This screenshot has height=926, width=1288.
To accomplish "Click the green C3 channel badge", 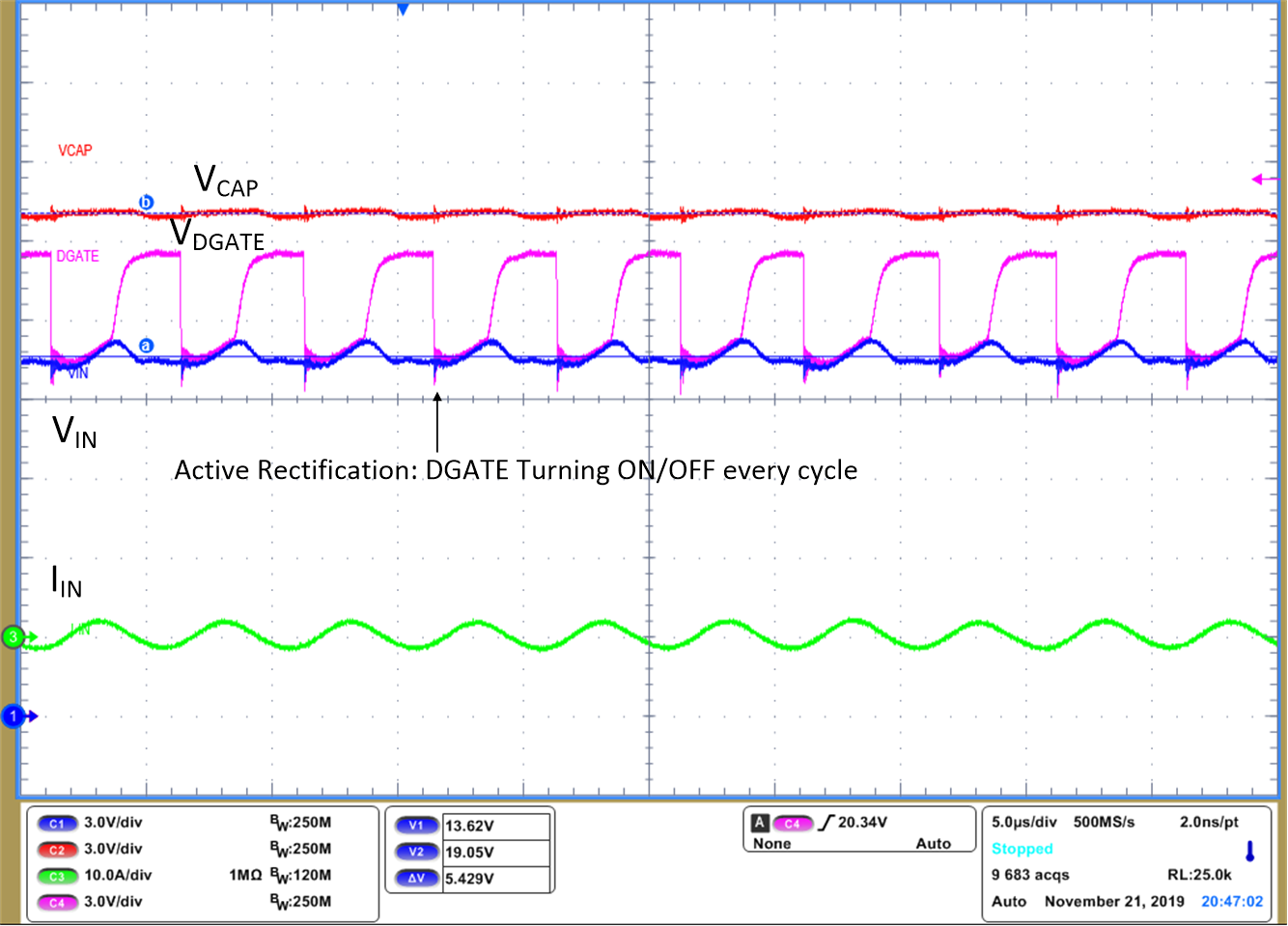I will (57, 876).
